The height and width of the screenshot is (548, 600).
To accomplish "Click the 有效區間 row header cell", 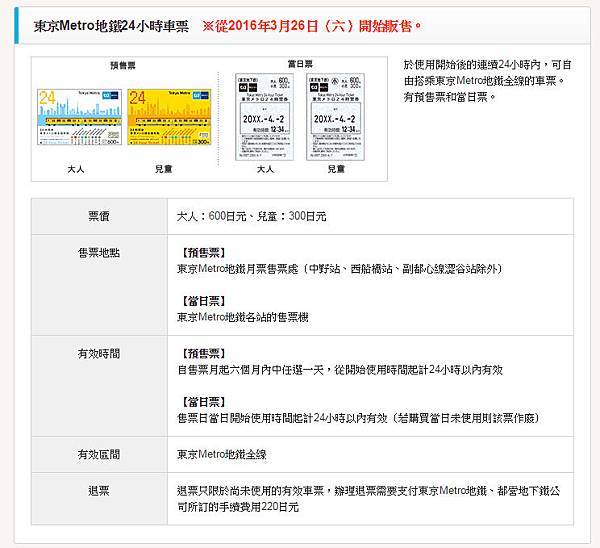I will click(x=99, y=455).
